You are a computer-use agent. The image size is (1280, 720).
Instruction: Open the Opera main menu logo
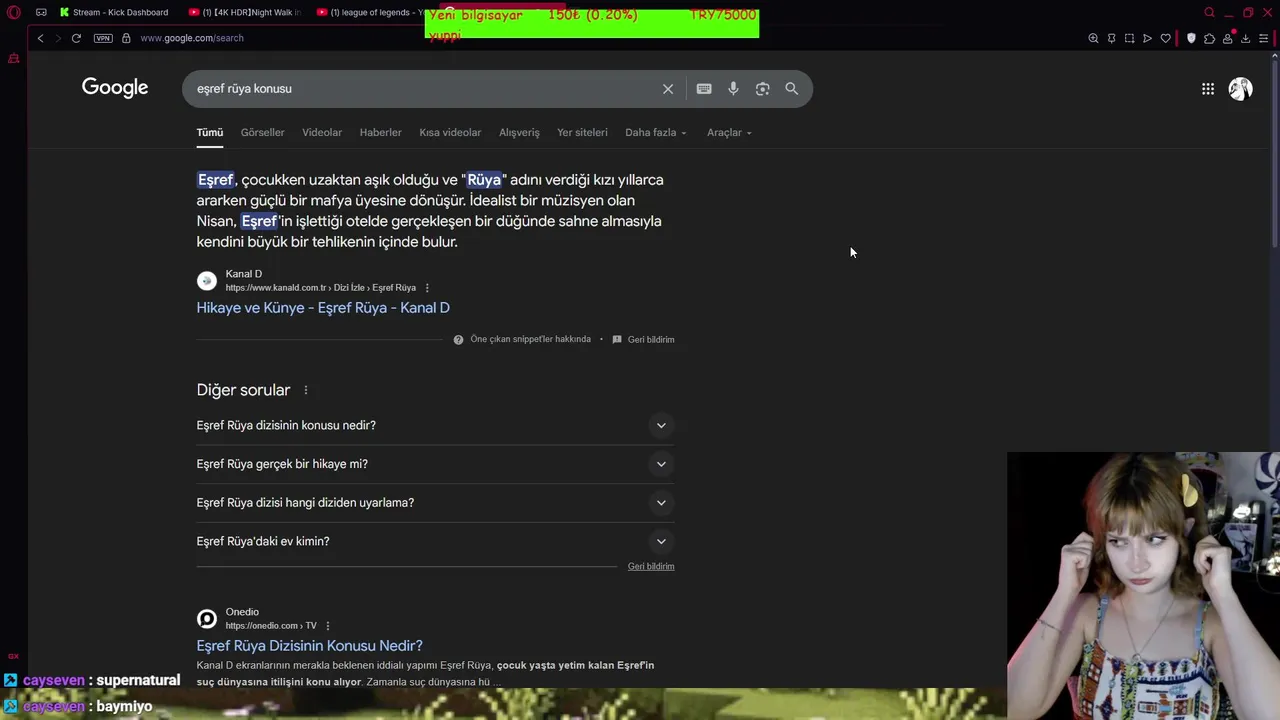pos(13,12)
